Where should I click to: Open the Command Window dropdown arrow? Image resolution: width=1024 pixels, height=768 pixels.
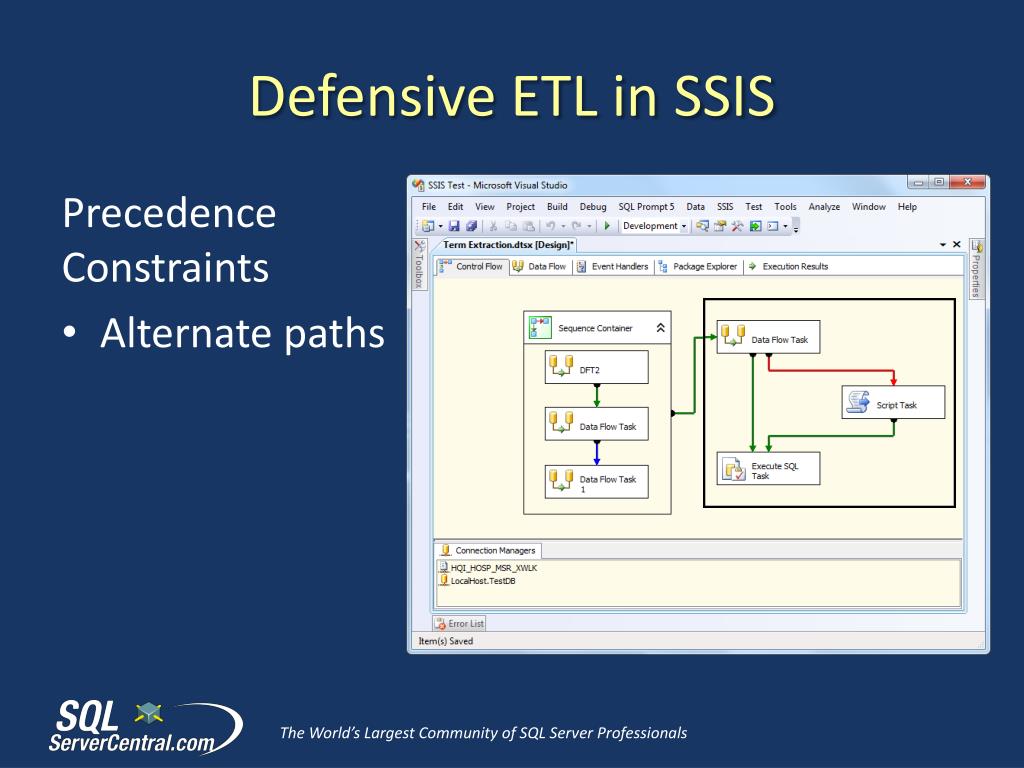click(x=785, y=227)
